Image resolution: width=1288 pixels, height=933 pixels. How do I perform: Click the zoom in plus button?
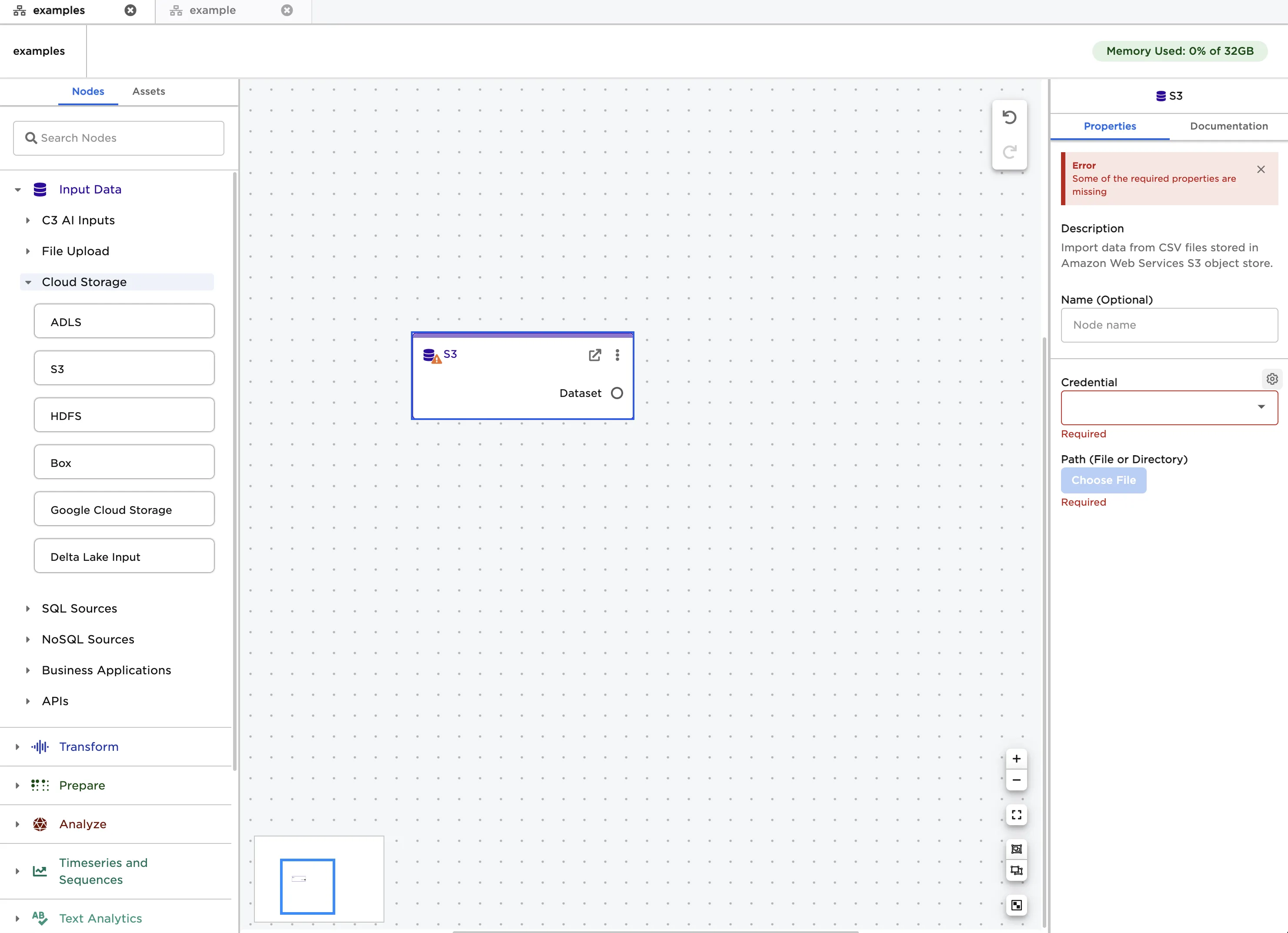[1016, 759]
